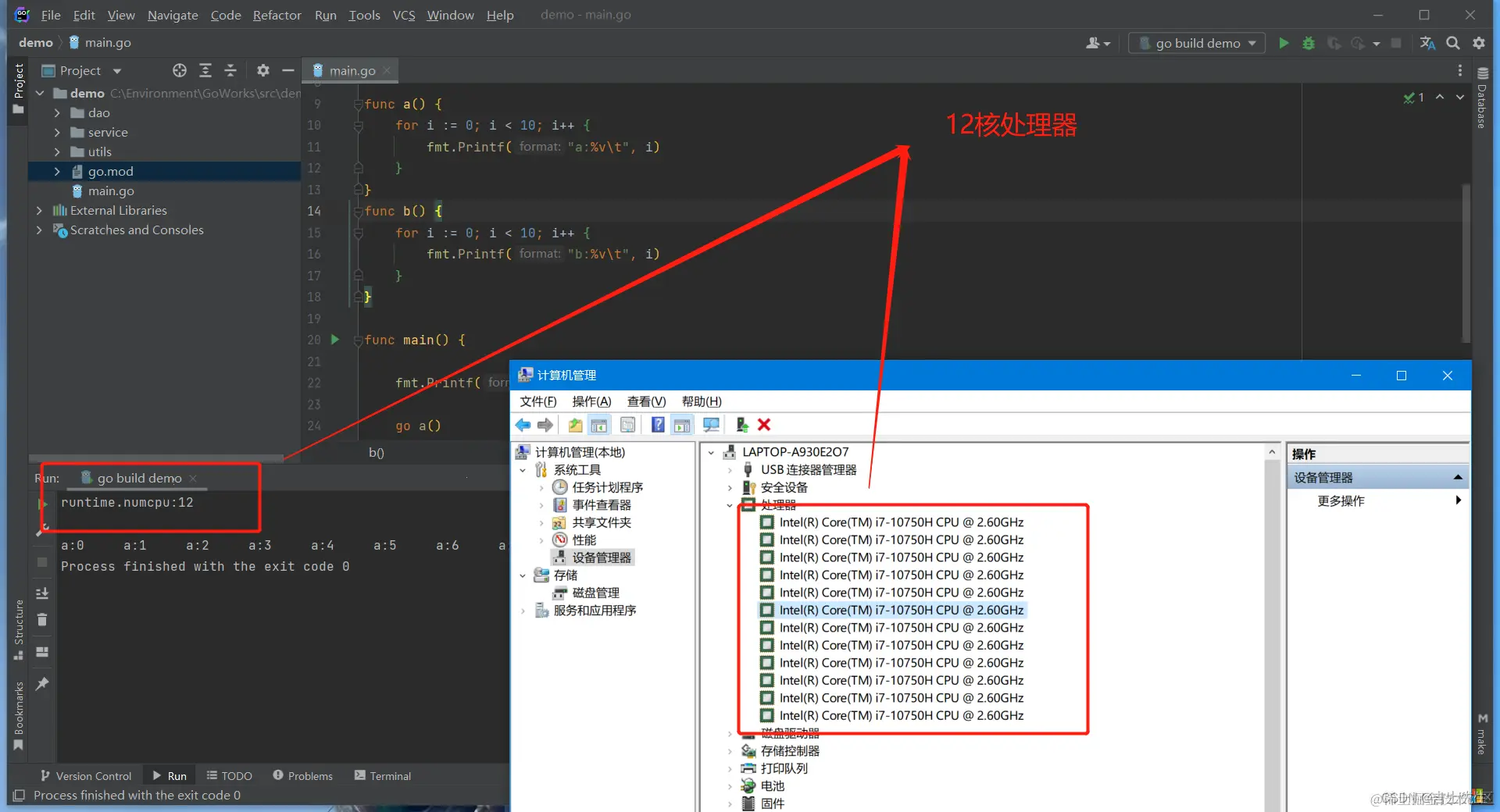Click the 更多操作 button in 操作 pane
This screenshot has height=812, width=1500.
[1341, 500]
